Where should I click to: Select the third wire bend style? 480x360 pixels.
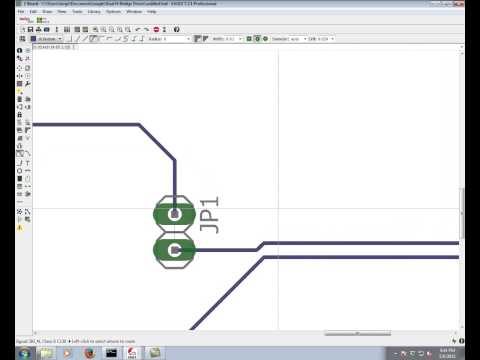click(x=86, y=39)
